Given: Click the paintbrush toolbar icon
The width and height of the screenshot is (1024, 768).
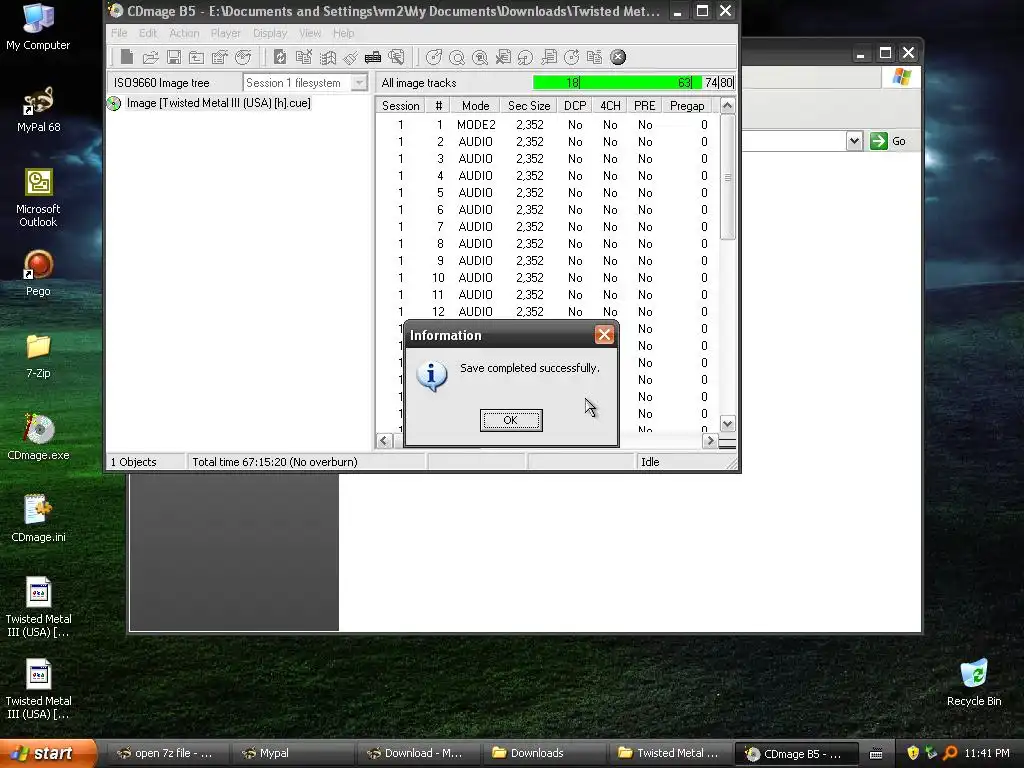Looking at the screenshot, I should point(351,57).
